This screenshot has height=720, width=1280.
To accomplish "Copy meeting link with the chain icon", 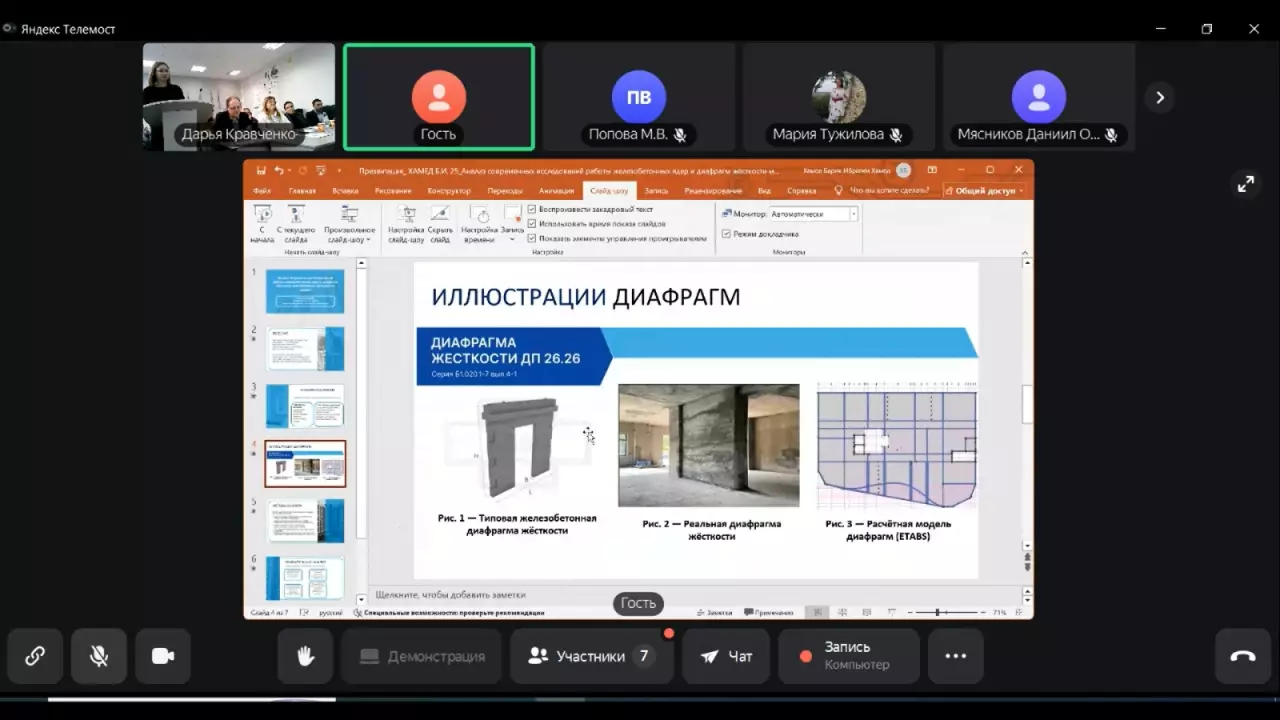I will coord(35,656).
